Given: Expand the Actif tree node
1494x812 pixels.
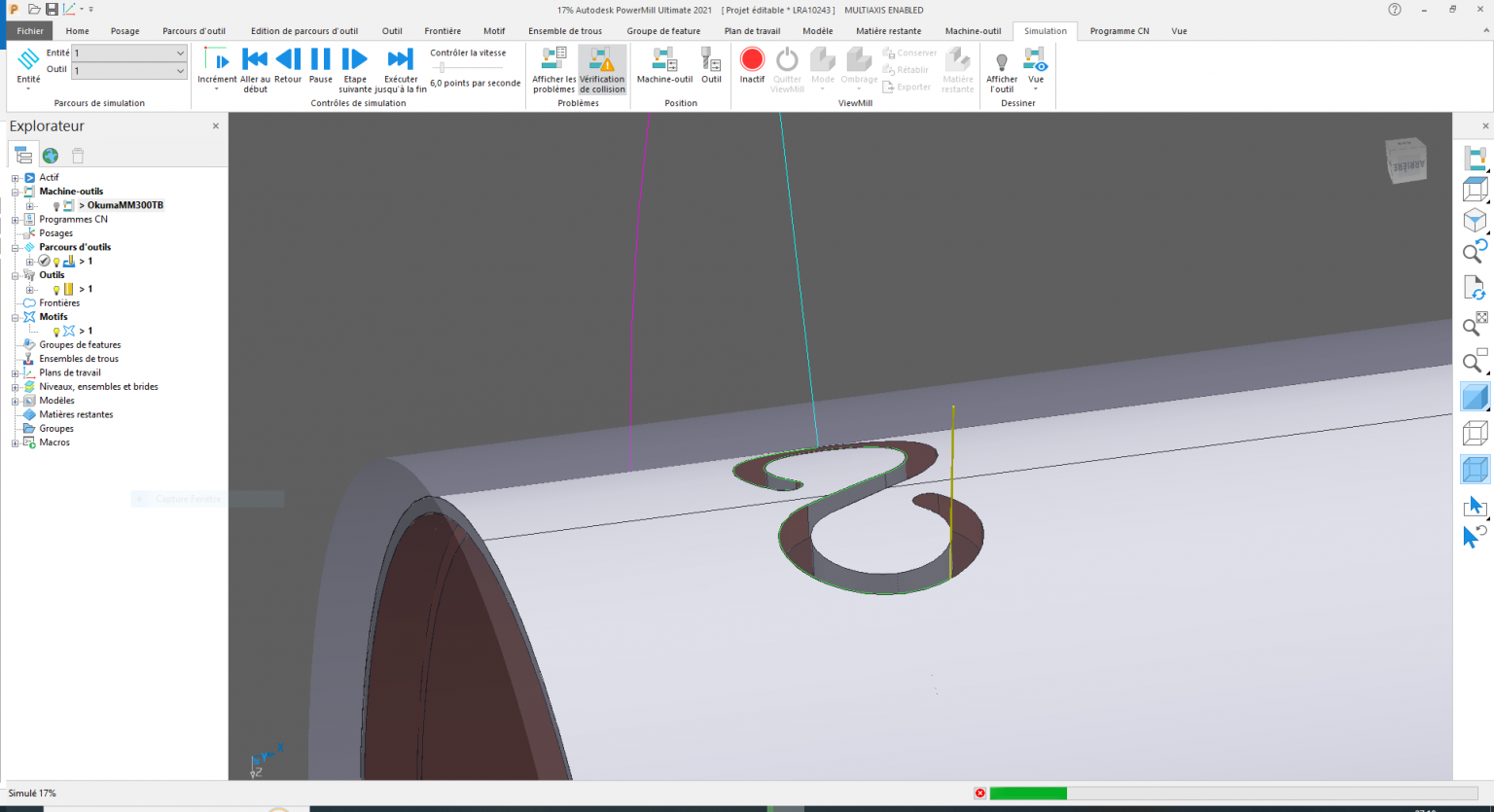Looking at the screenshot, I should pos(16,178).
